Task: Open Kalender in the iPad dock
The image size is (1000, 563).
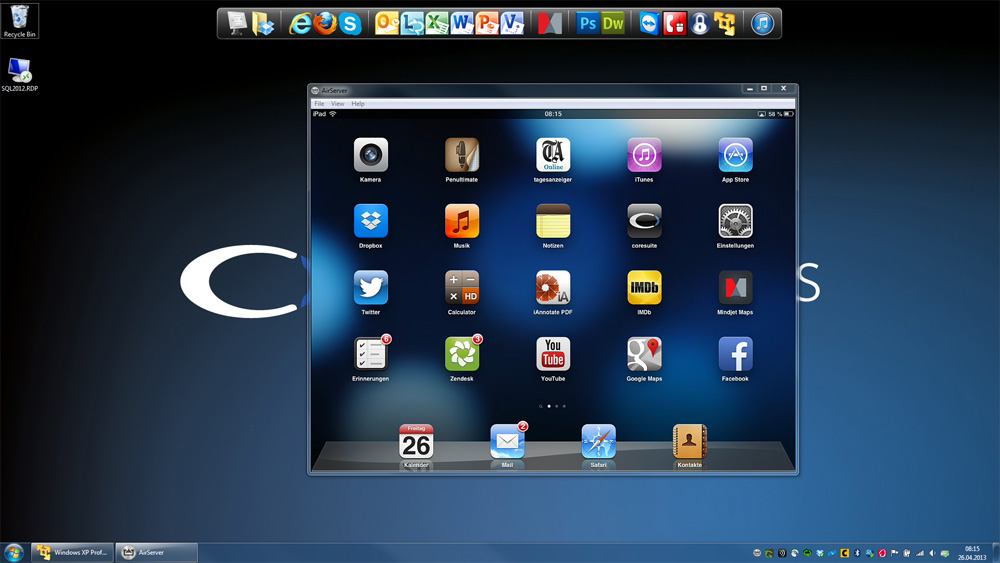Action: 416,441
